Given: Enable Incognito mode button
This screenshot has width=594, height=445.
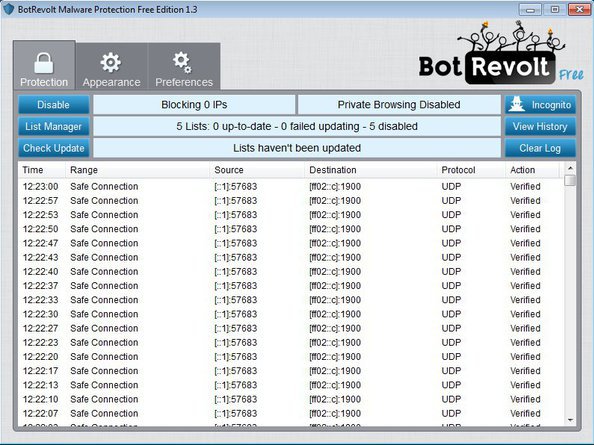Looking at the screenshot, I should click(540, 105).
